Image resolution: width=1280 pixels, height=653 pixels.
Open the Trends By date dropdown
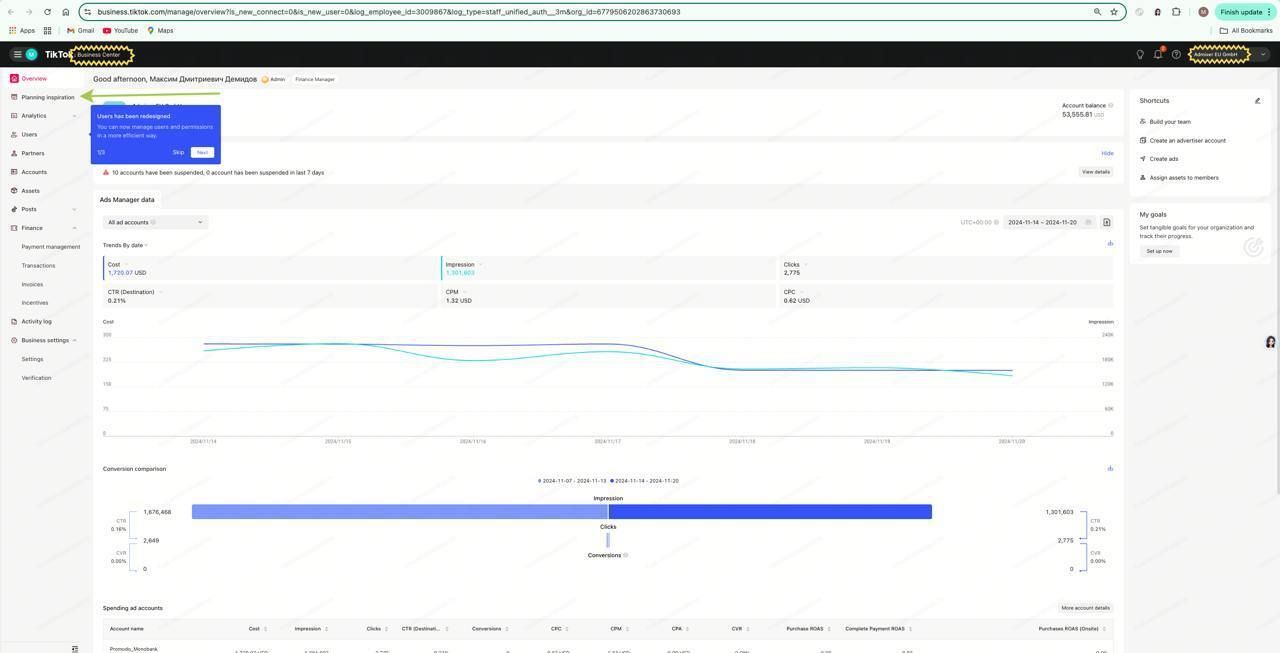(x=125, y=245)
